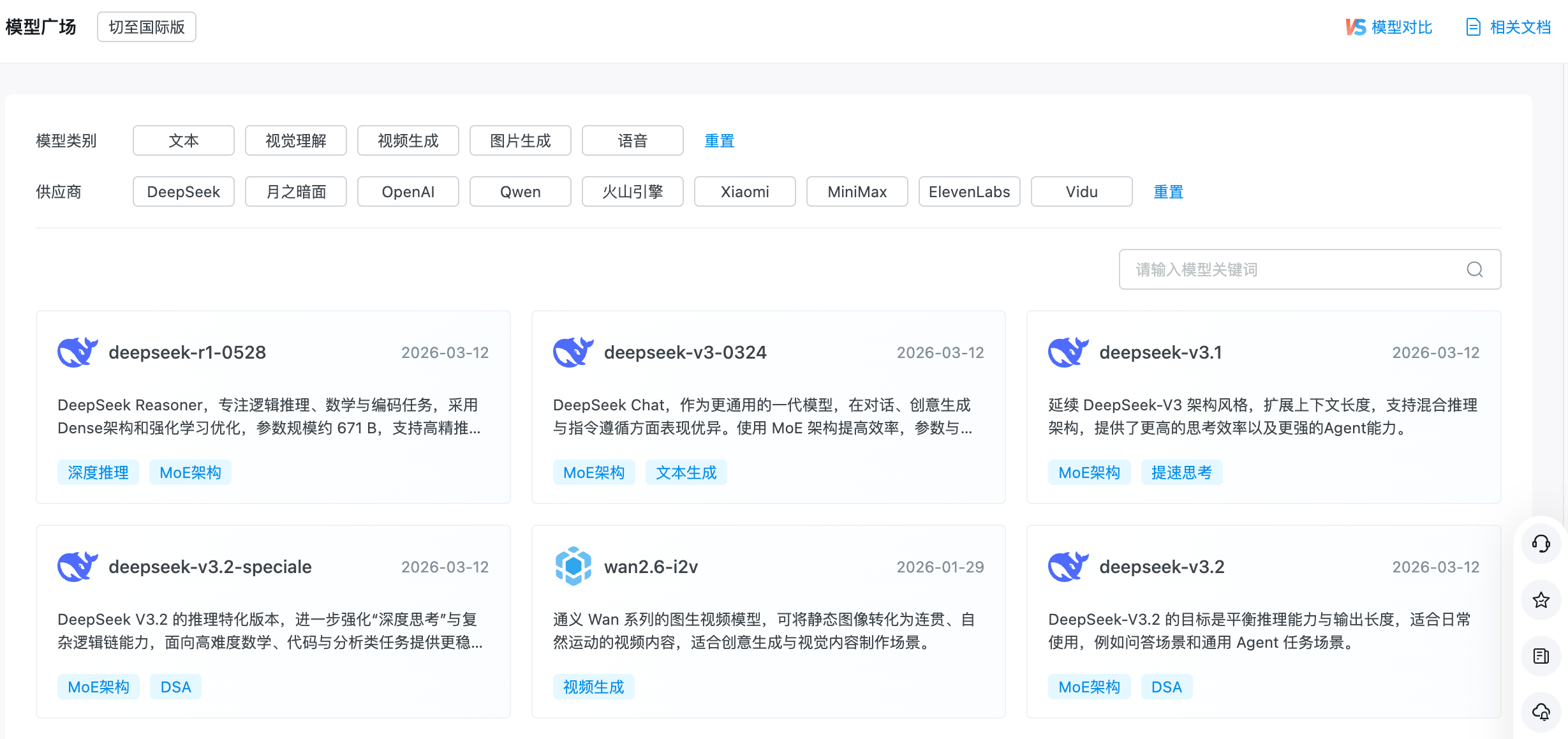Reset the supplier filters with 重置
Image resolution: width=1568 pixels, height=739 pixels.
(1167, 191)
